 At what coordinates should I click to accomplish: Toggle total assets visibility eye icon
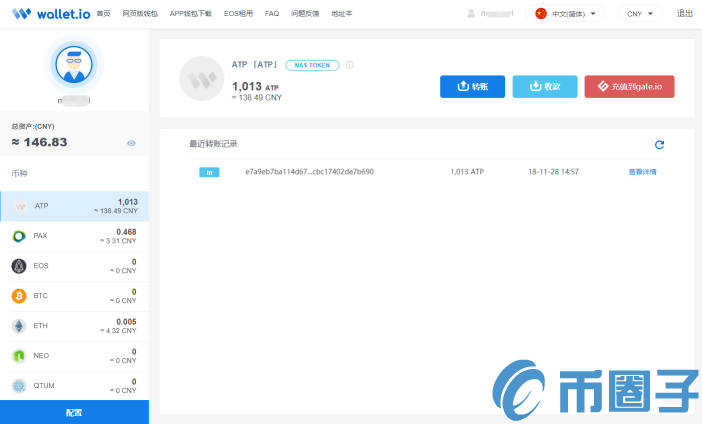click(131, 143)
